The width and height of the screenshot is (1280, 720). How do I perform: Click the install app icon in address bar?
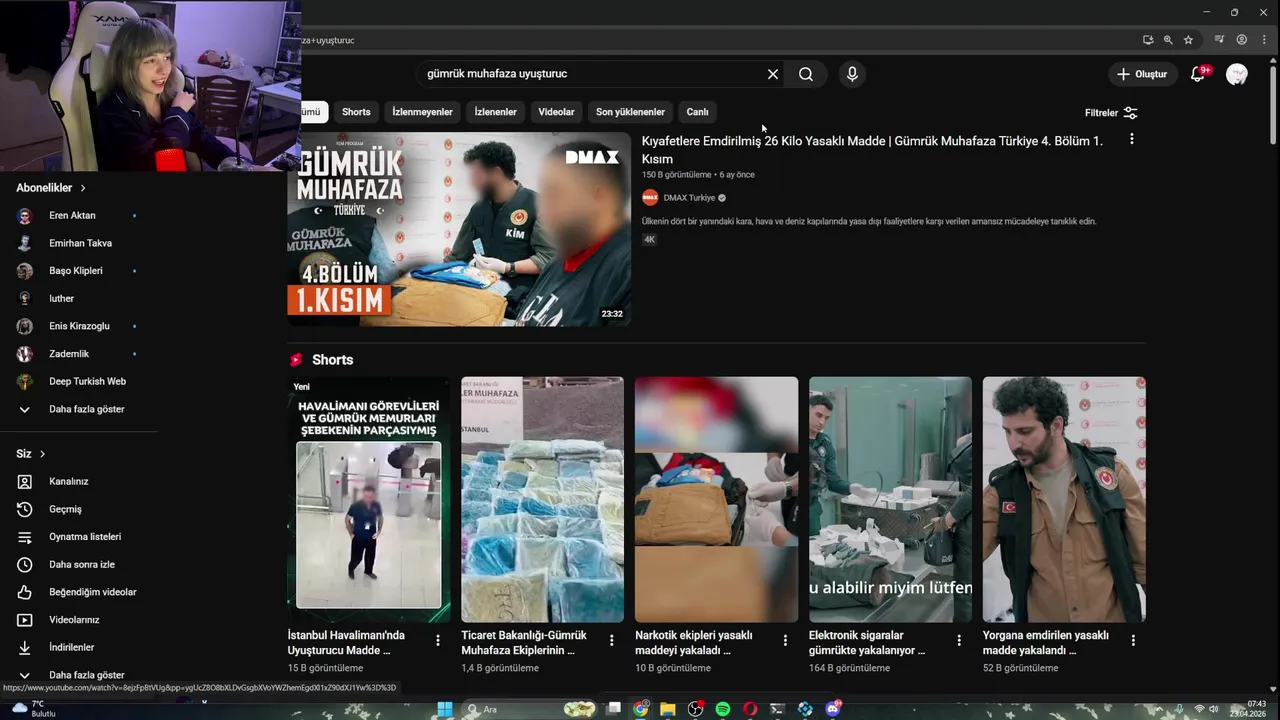pos(1148,40)
